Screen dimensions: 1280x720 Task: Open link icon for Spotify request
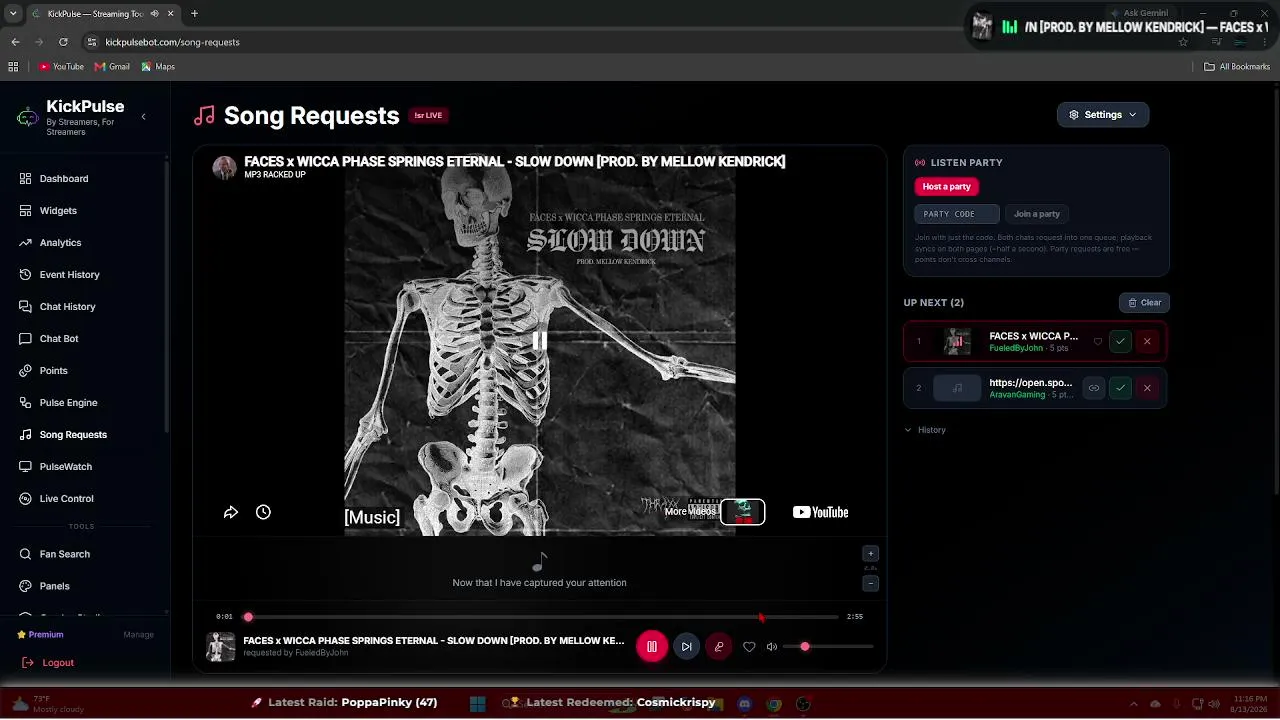[x=1094, y=388]
